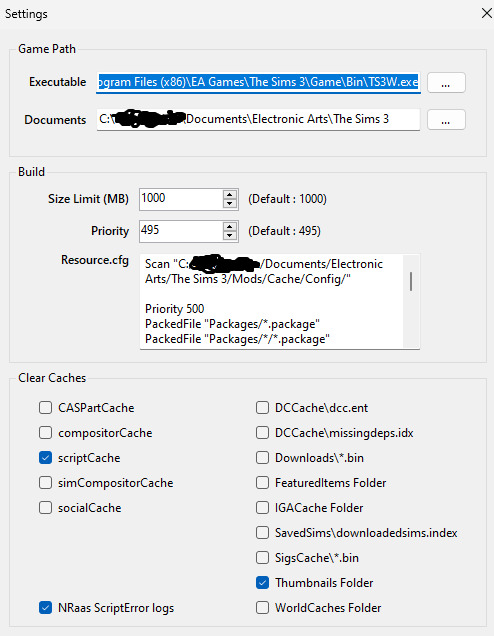
Task: Click inside the Resource.cfg text area
Action: point(272,301)
